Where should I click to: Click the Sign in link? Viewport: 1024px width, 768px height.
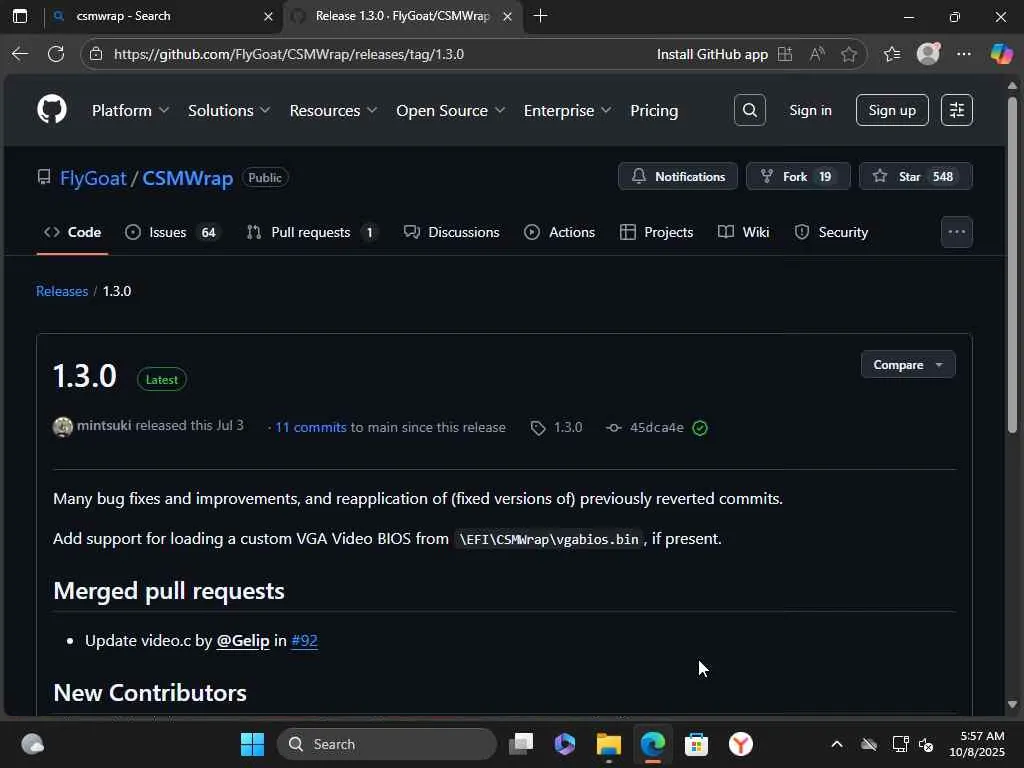[x=810, y=110]
